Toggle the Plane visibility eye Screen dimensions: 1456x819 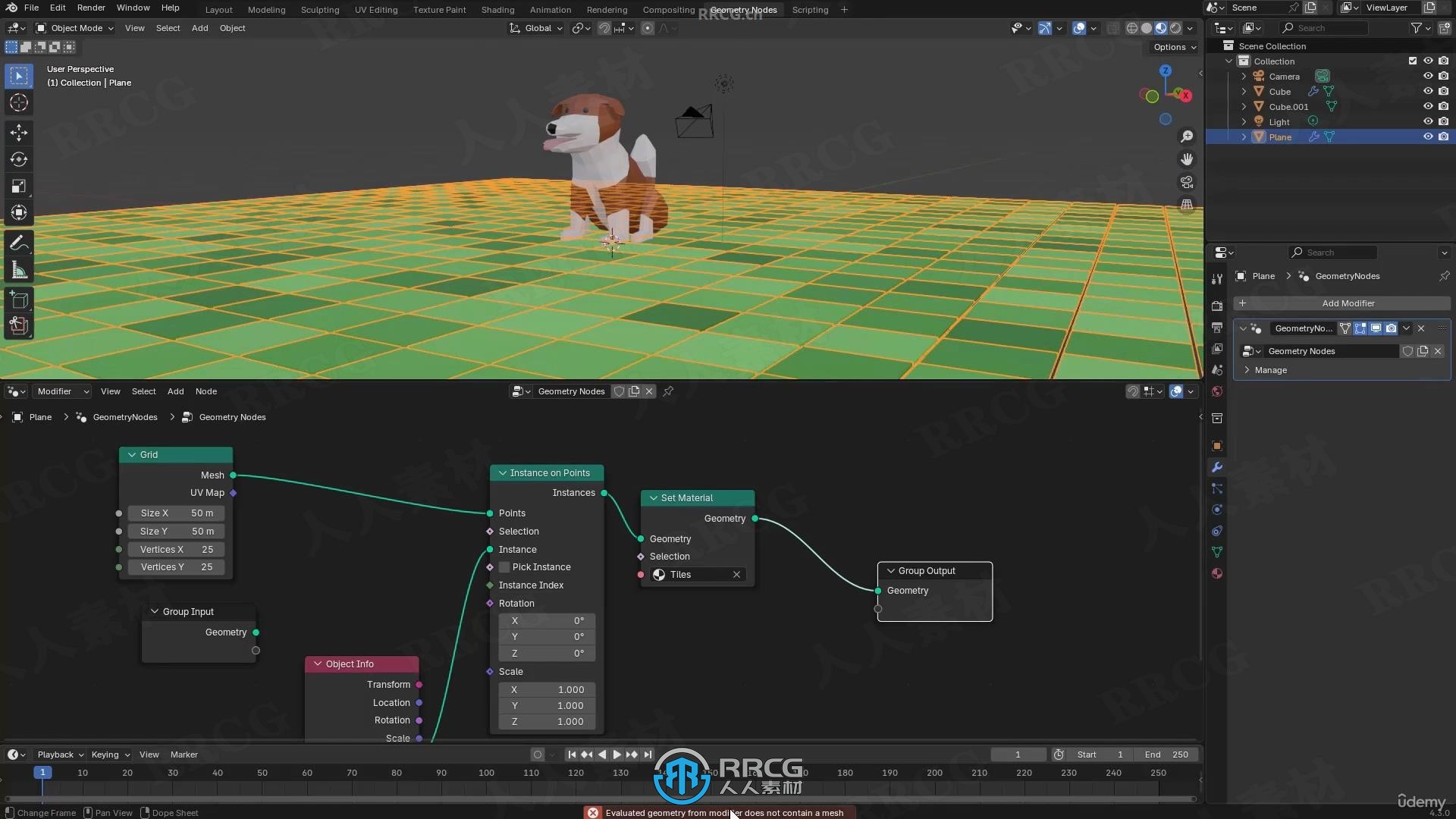(1428, 136)
